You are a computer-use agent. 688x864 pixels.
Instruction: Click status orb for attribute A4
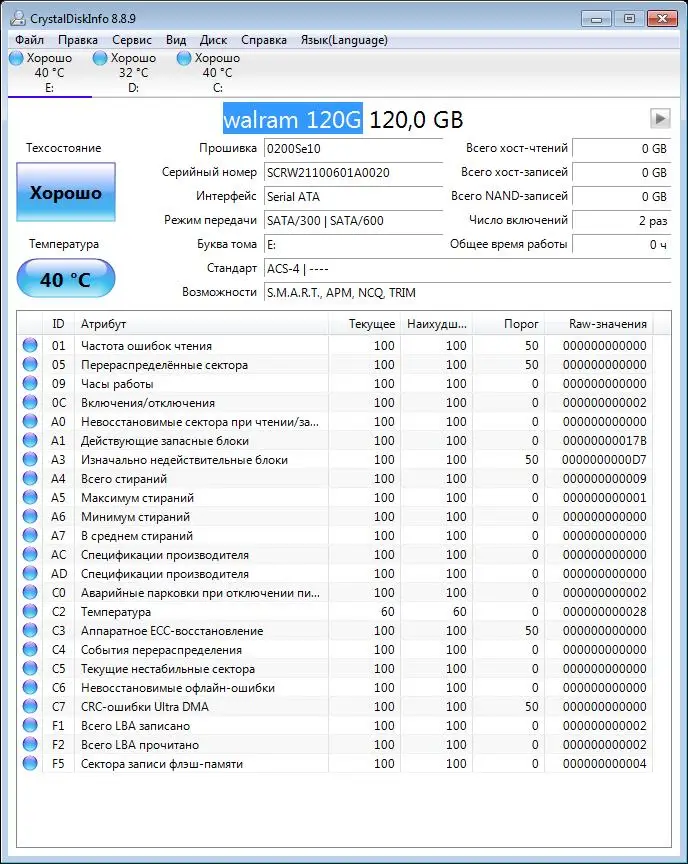(30, 478)
